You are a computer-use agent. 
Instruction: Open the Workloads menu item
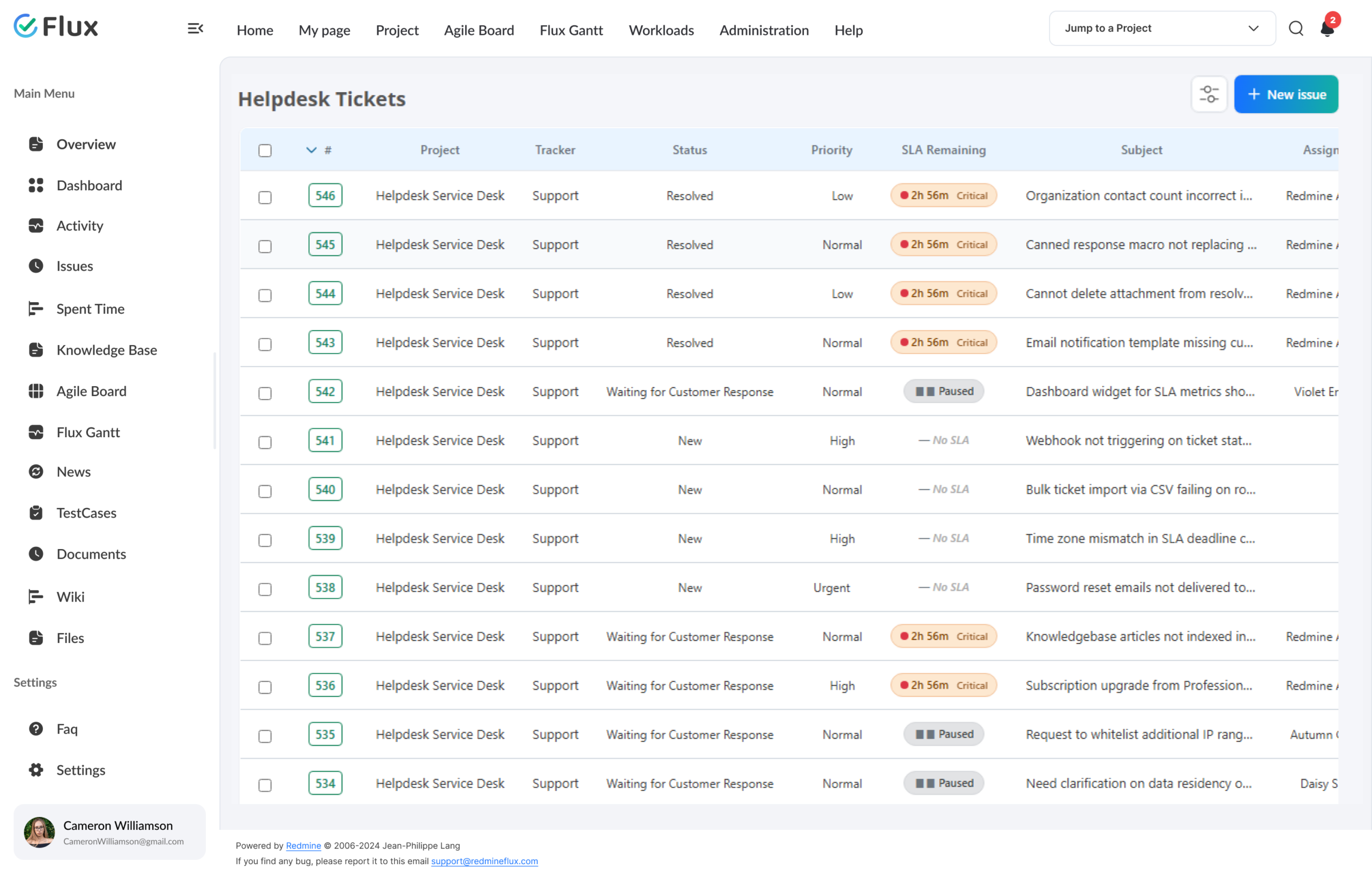661,30
